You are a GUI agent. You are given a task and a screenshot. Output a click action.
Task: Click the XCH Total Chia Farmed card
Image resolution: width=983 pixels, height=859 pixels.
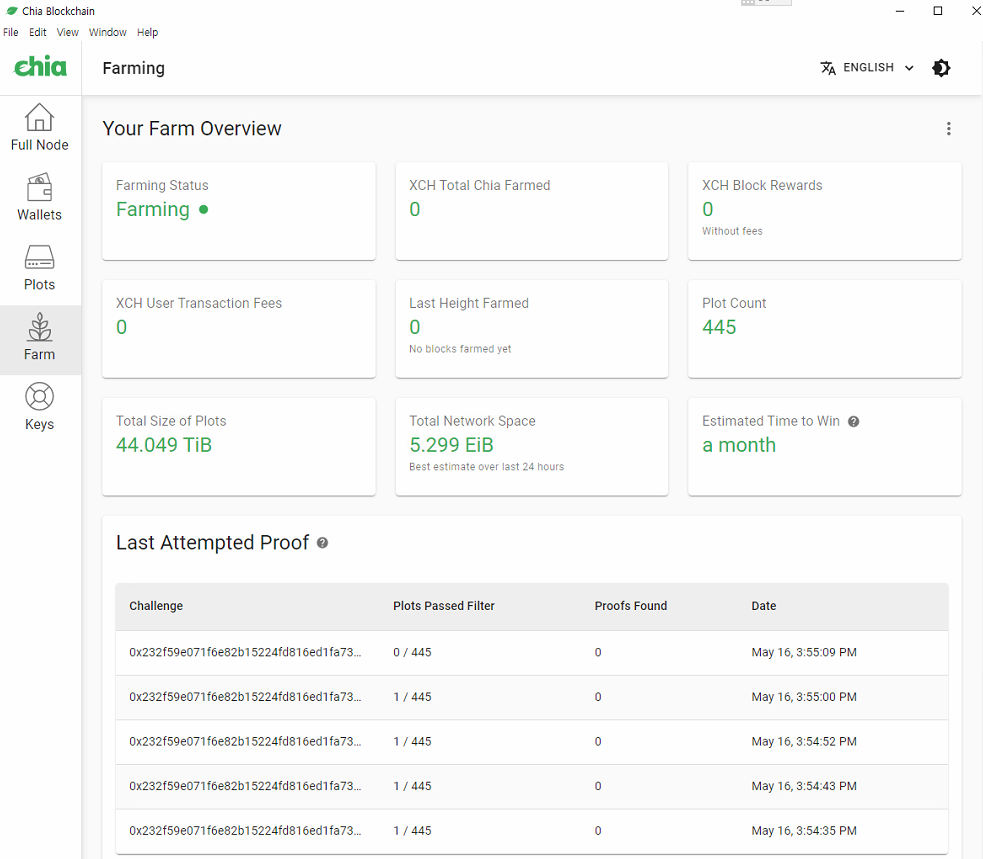532,211
